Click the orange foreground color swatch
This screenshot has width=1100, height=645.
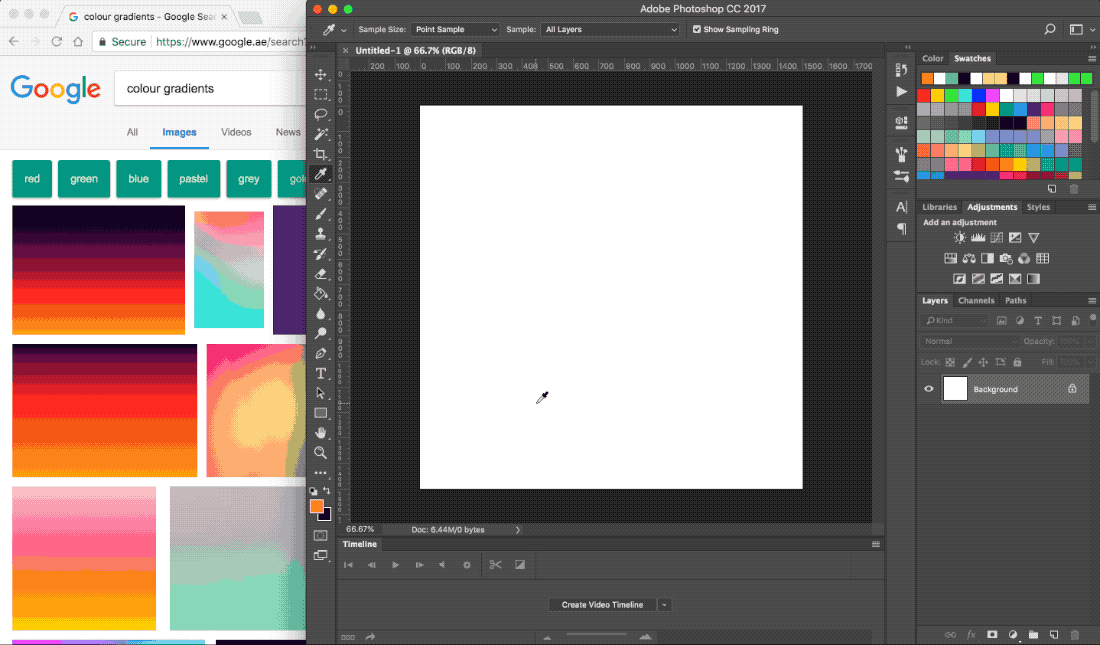click(x=318, y=508)
